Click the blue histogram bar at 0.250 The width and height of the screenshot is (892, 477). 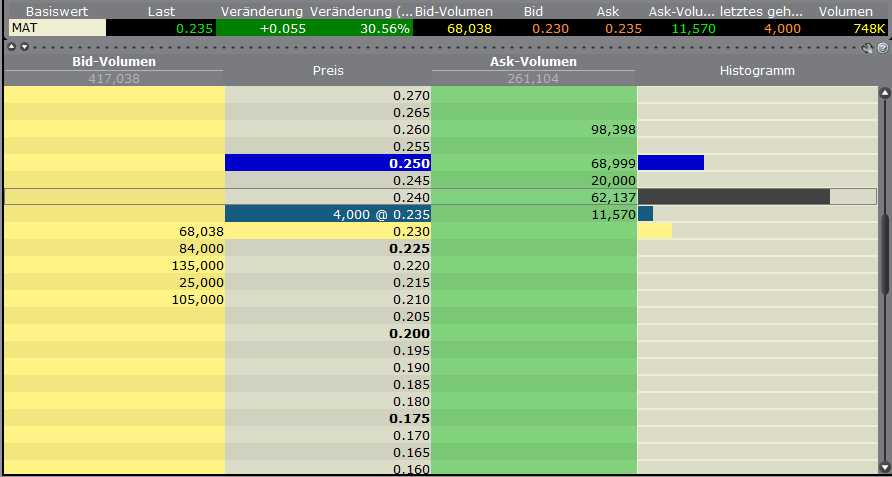pyautogui.click(x=670, y=162)
